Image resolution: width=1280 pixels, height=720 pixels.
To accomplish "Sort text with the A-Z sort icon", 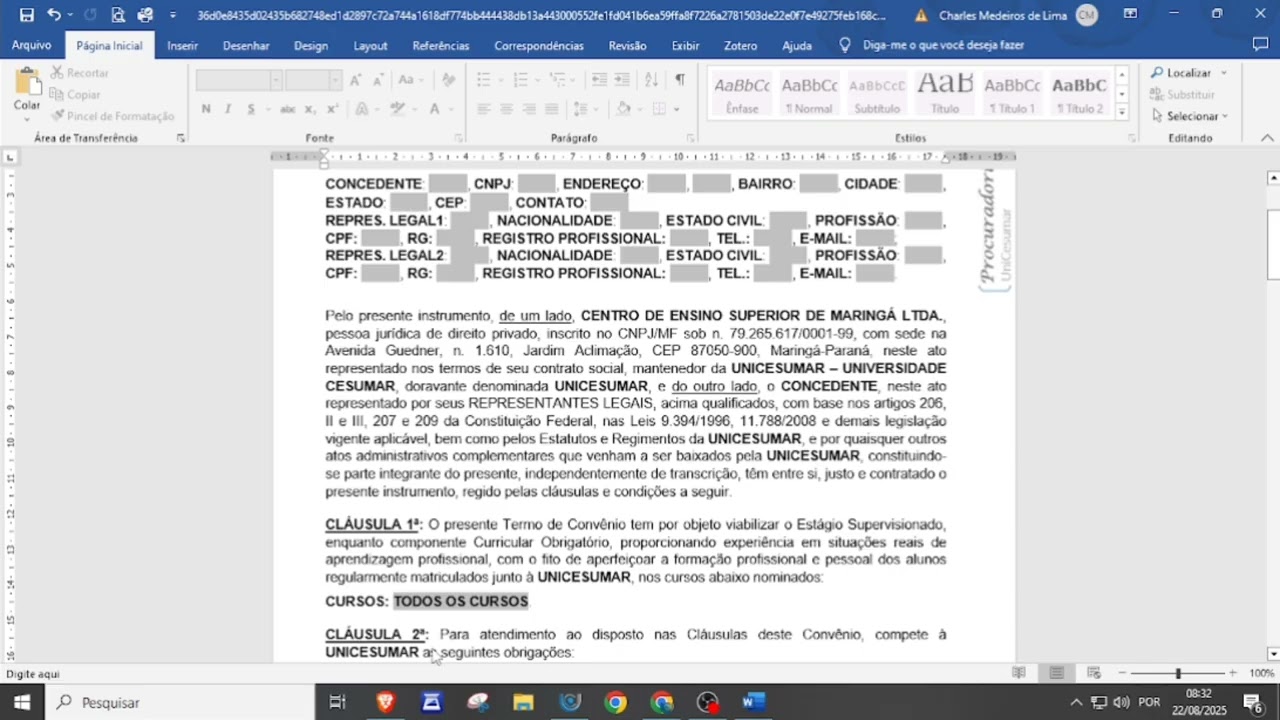I will pyautogui.click(x=652, y=80).
